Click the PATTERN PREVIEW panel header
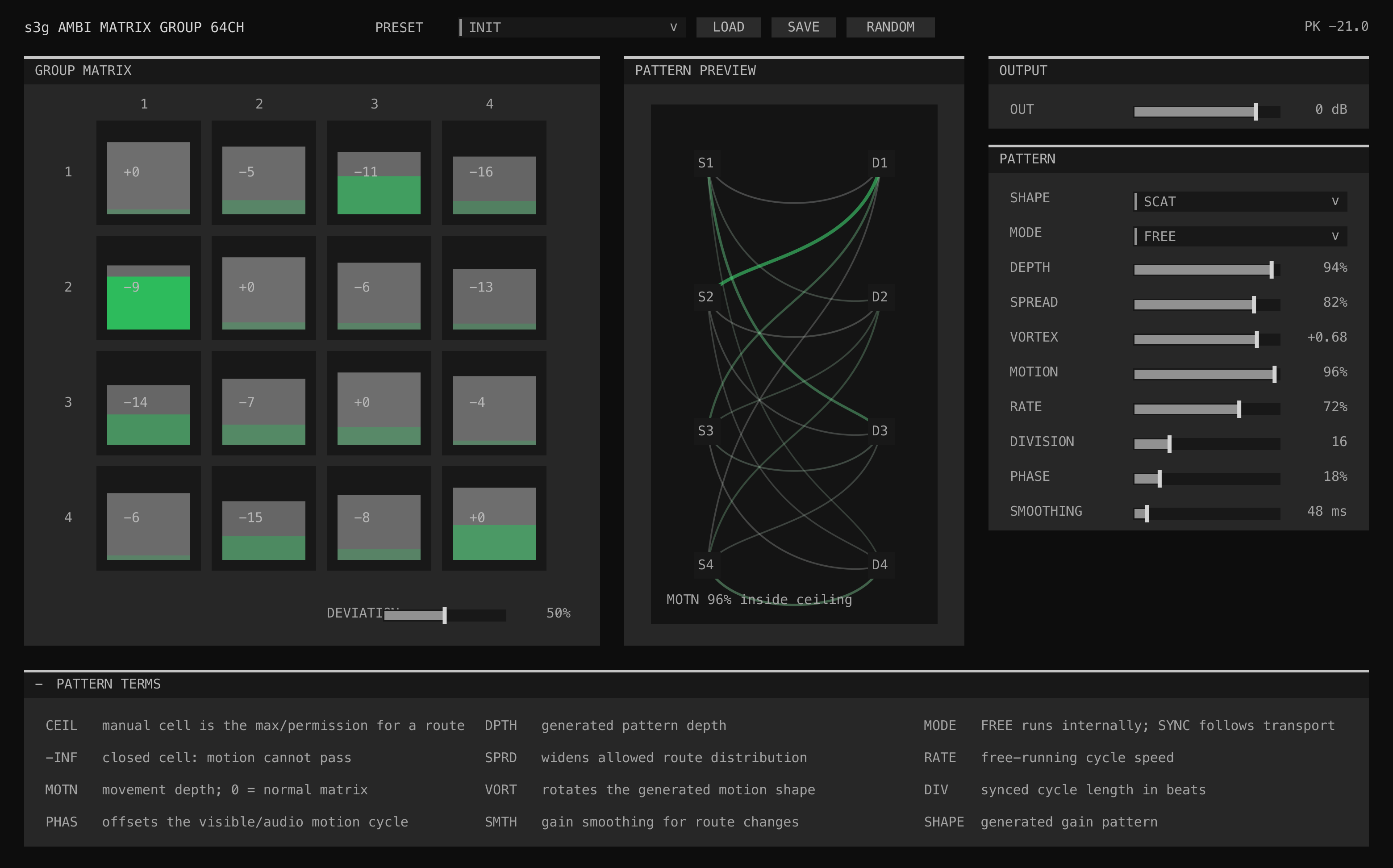This screenshot has height=868, width=1393. [x=794, y=71]
